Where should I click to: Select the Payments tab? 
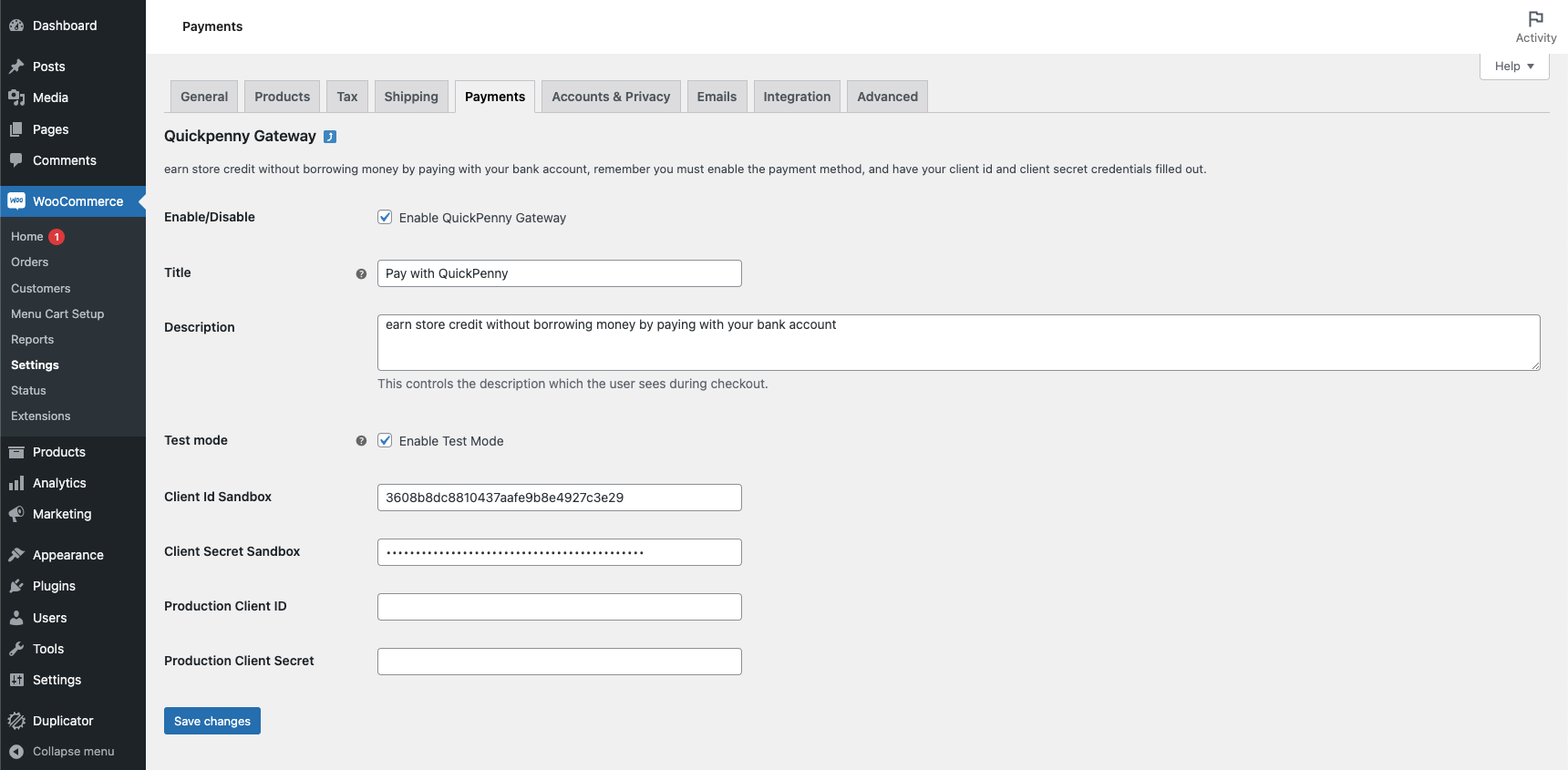coord(495,97)
